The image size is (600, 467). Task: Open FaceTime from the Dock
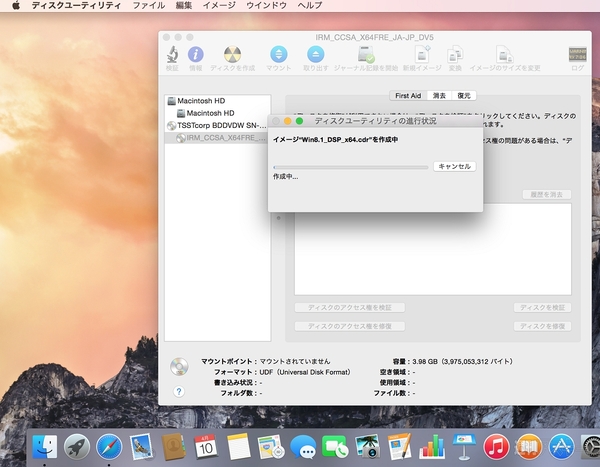click(x=335, y=446)
